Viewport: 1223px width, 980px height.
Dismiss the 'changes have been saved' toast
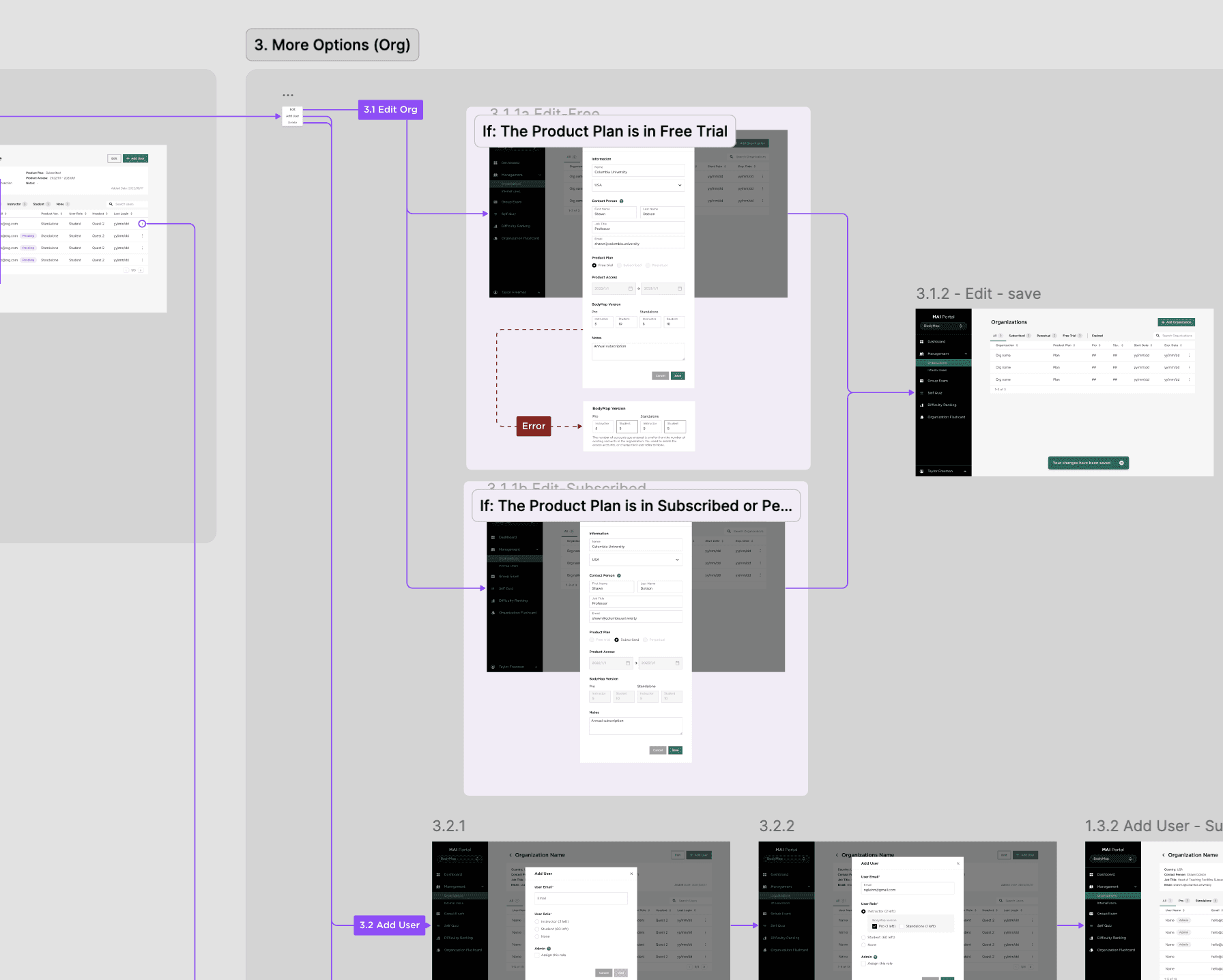pyautogui.click(x=1121, y=463)
